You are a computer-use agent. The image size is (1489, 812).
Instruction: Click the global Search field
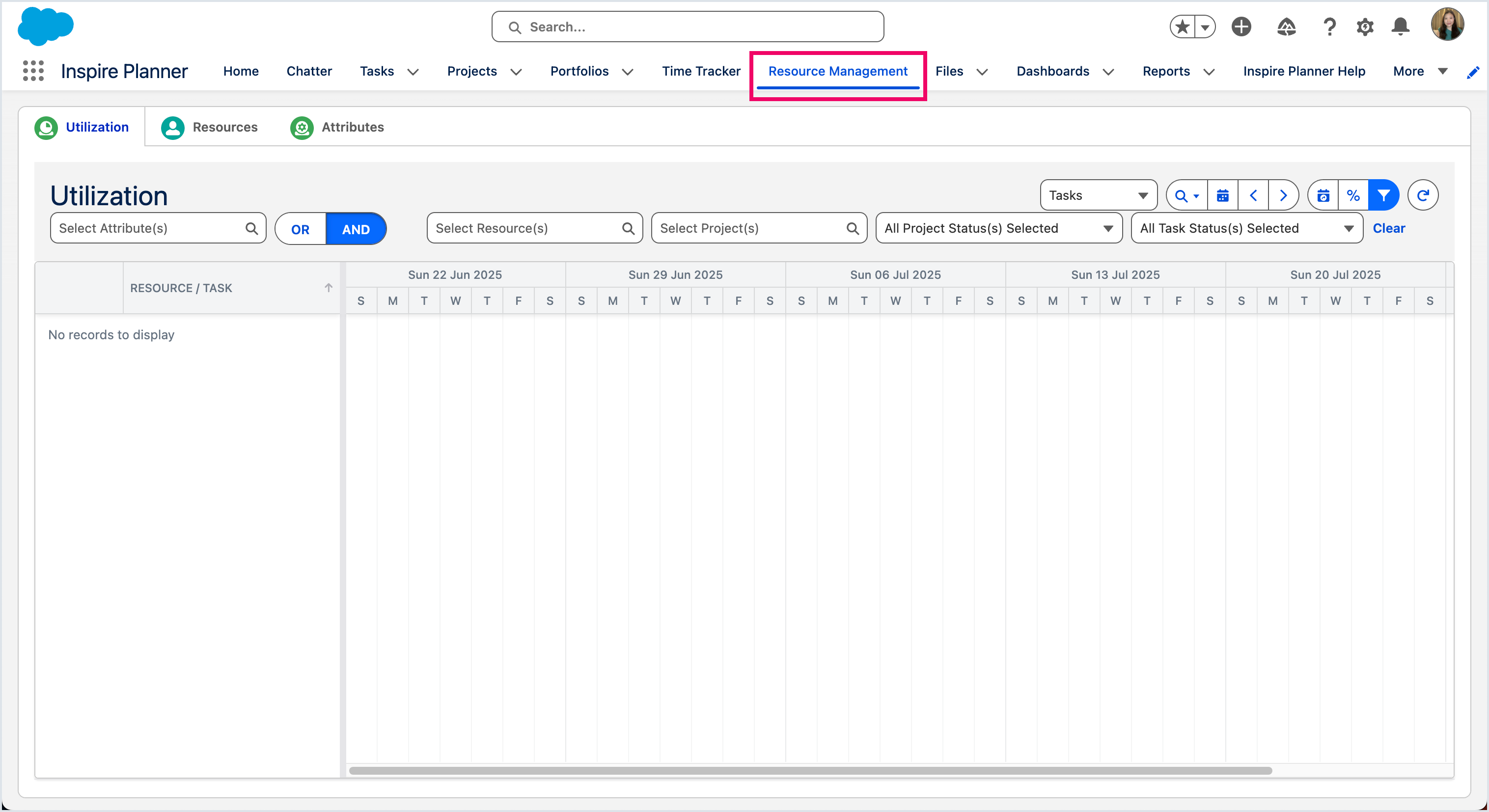[687, 27]
